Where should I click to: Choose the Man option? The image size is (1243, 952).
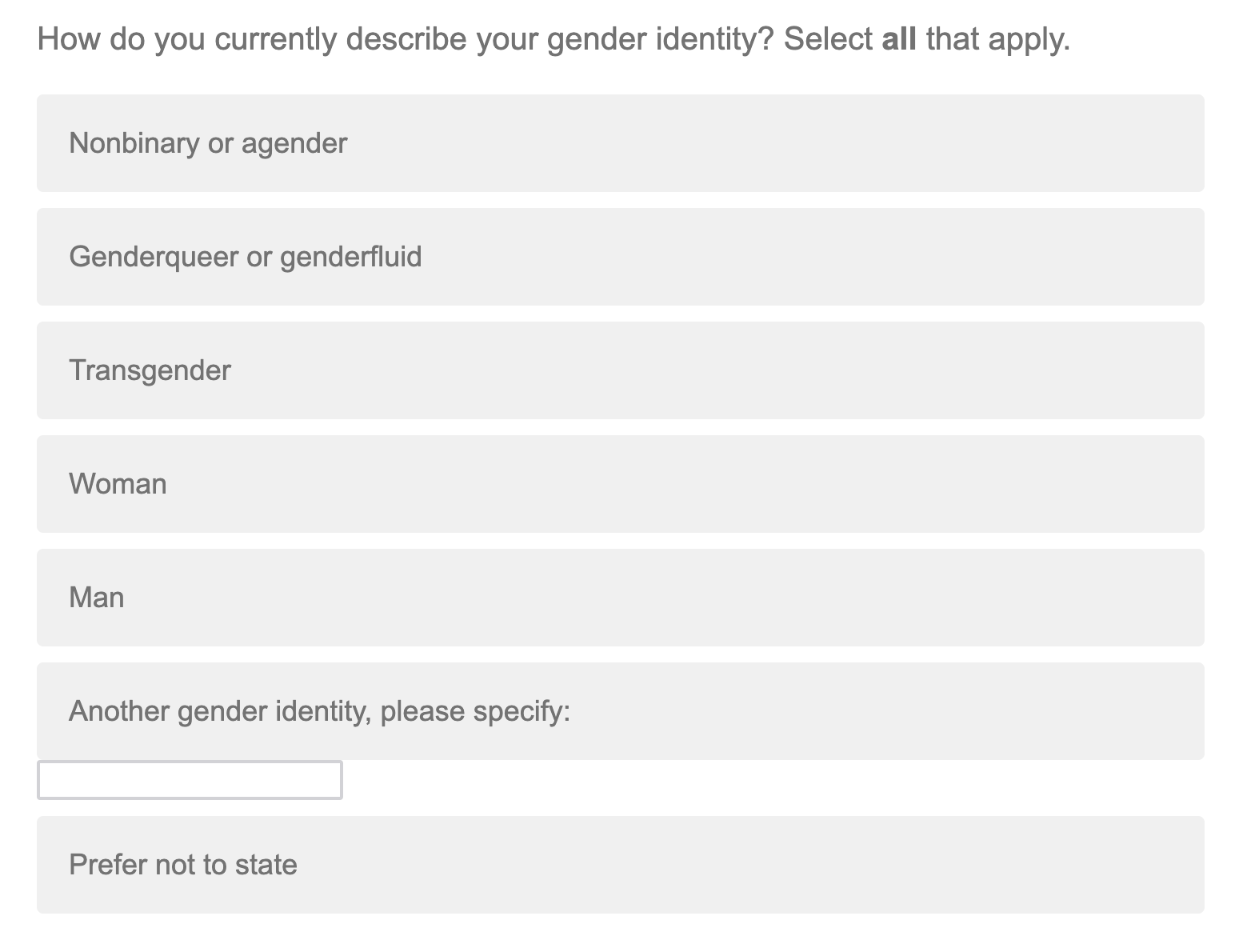coord(620,598)
